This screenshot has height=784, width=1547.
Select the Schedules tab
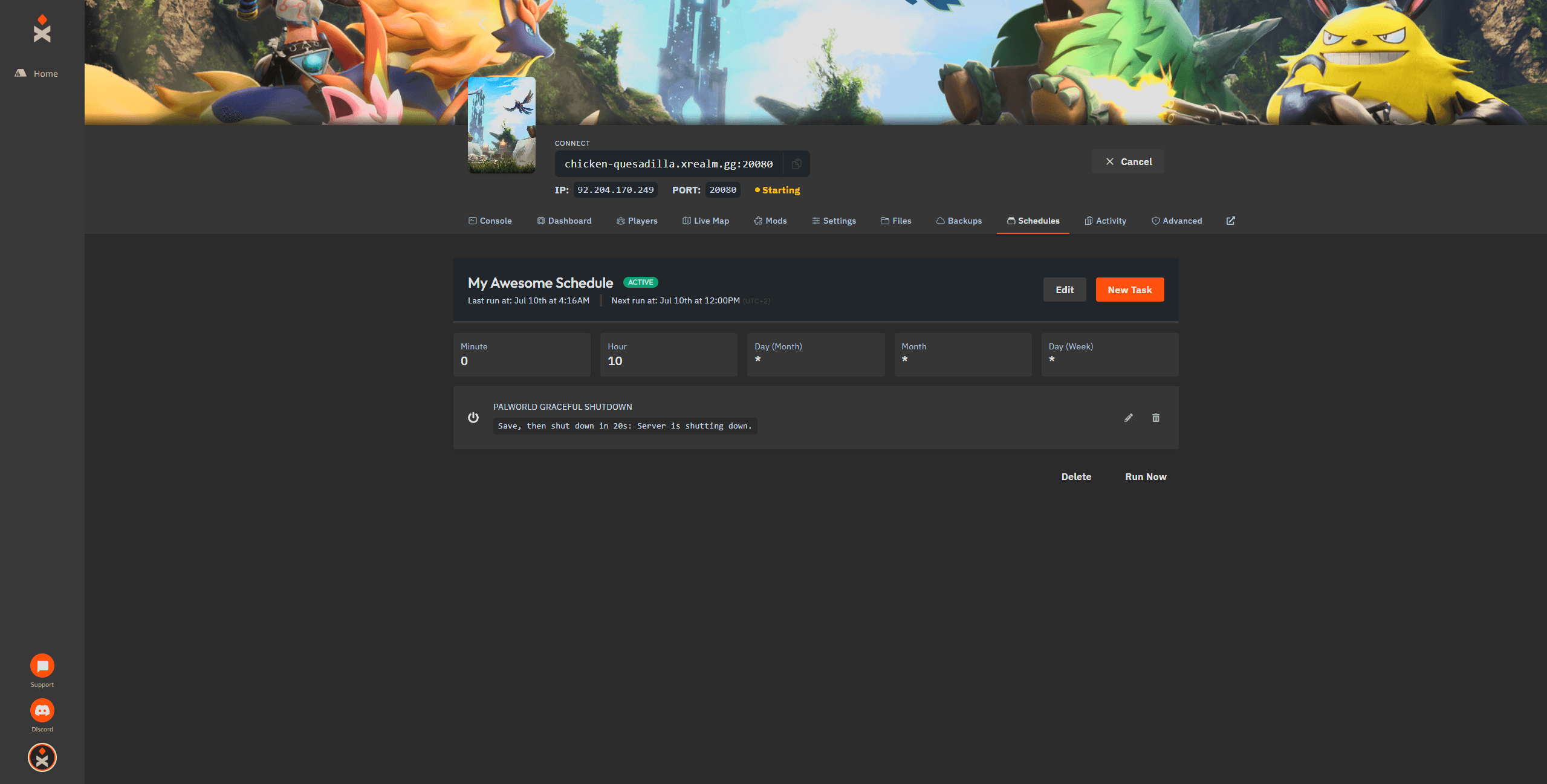coord(1033,221)
